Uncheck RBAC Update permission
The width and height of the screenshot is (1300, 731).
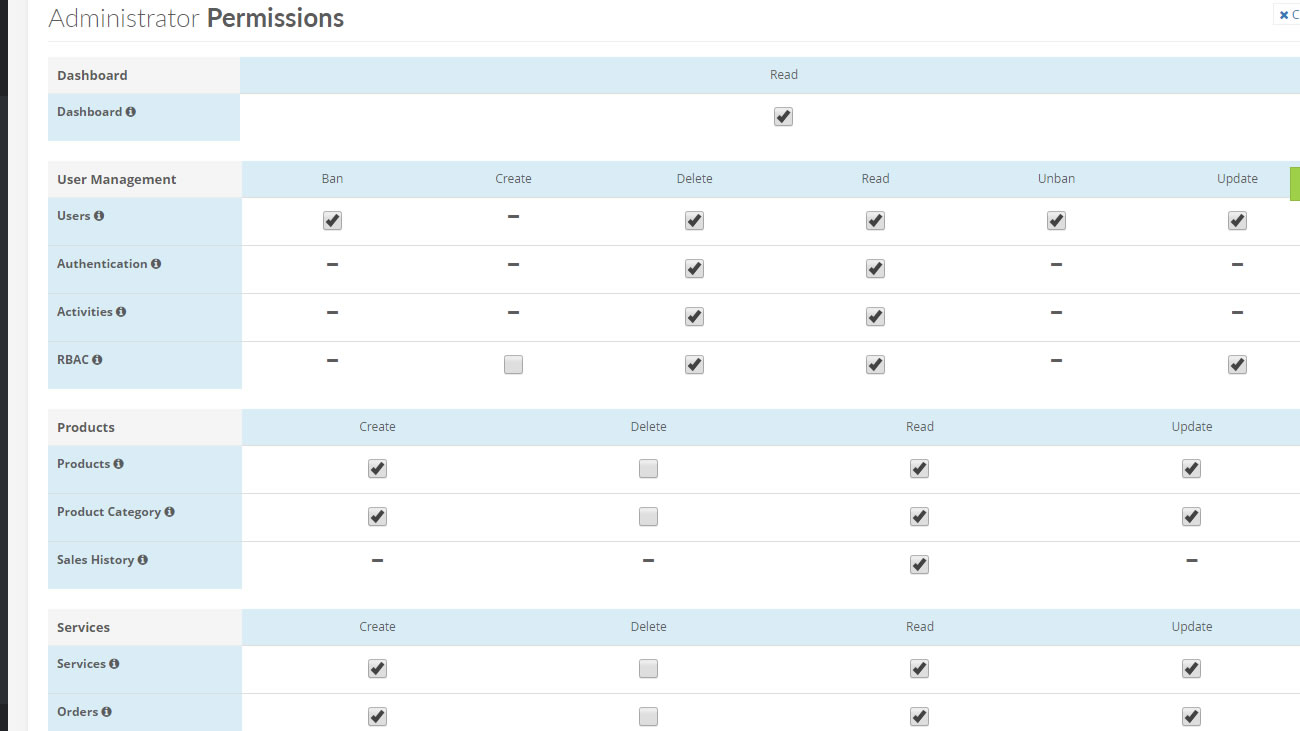1237,365
